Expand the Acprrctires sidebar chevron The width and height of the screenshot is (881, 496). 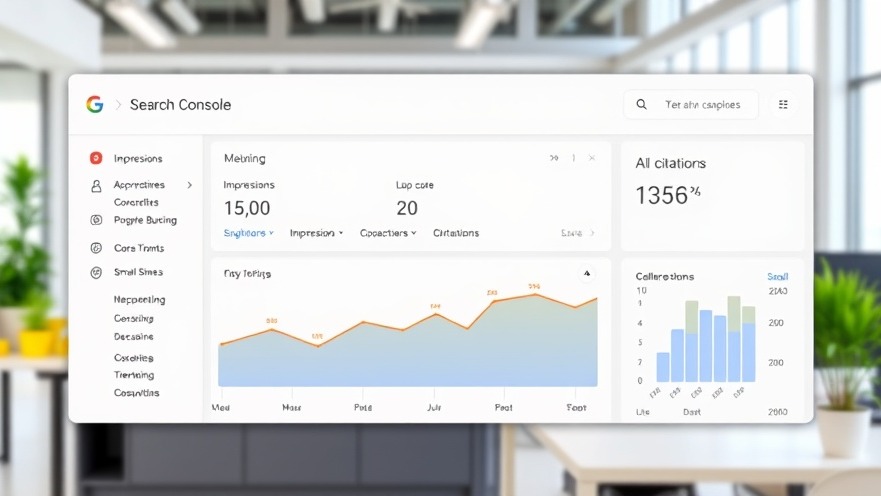click(190, 185)
